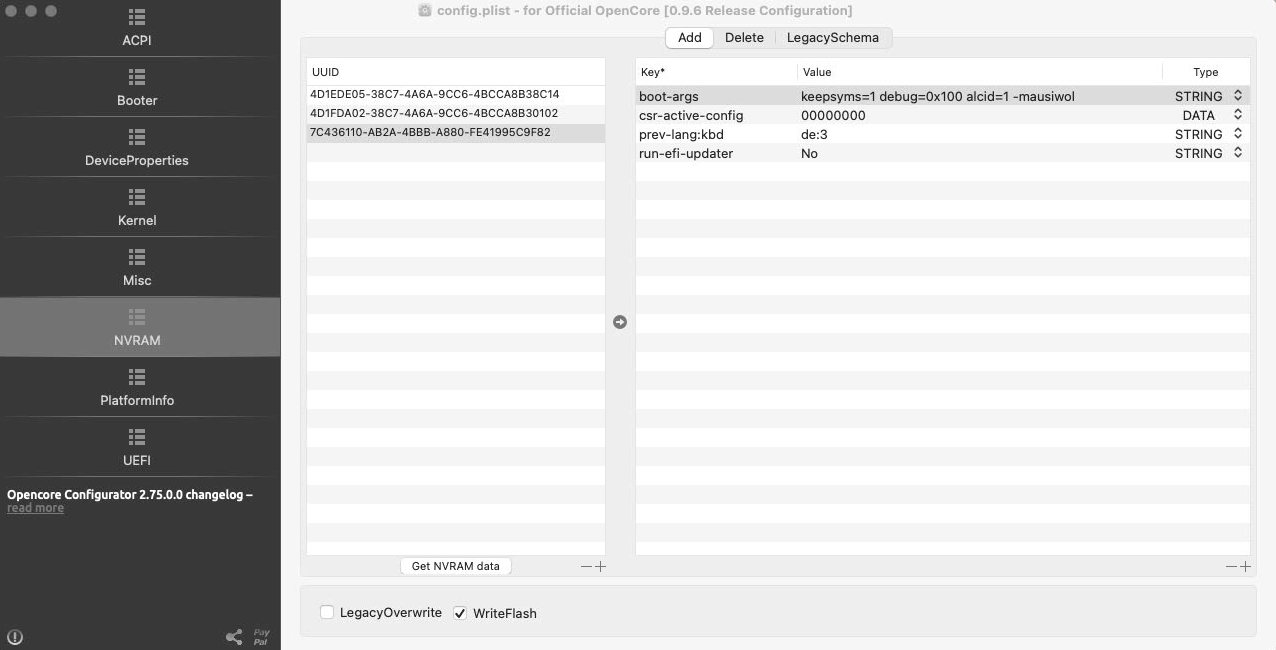This screenshot has height=650, width=1276.
Task: Select UUID 4D1FDA02-38C7-4A6A-9CC6-4BCCA8B30102
Action: (x=455, y=113)
